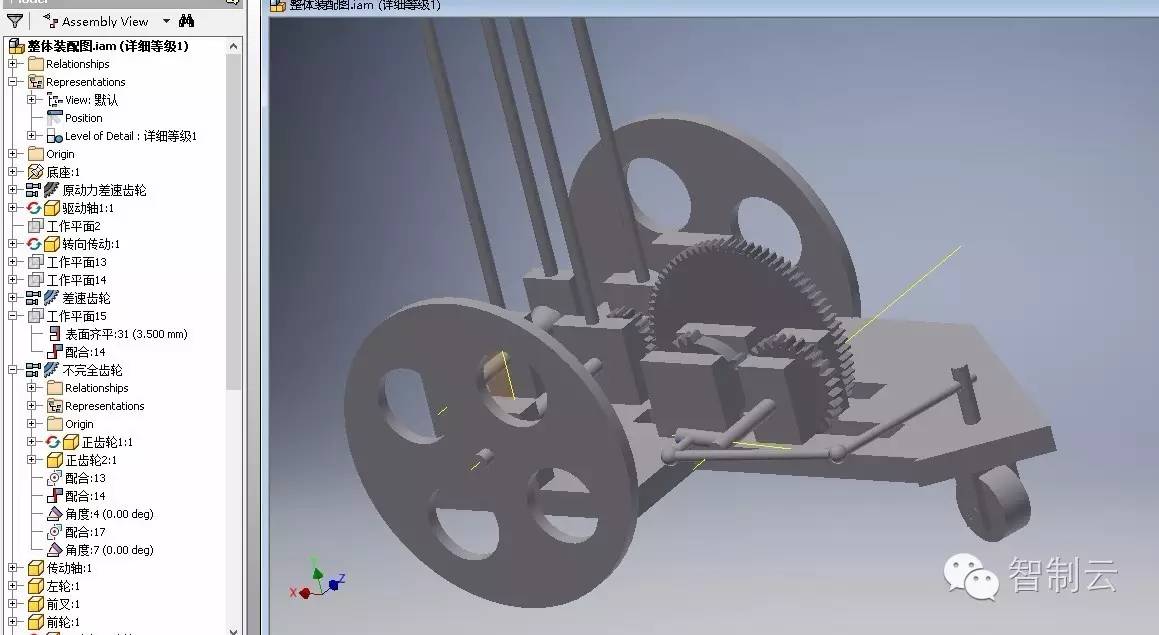
Task: Click the top-level Representations icon
Action: [35, 82]
